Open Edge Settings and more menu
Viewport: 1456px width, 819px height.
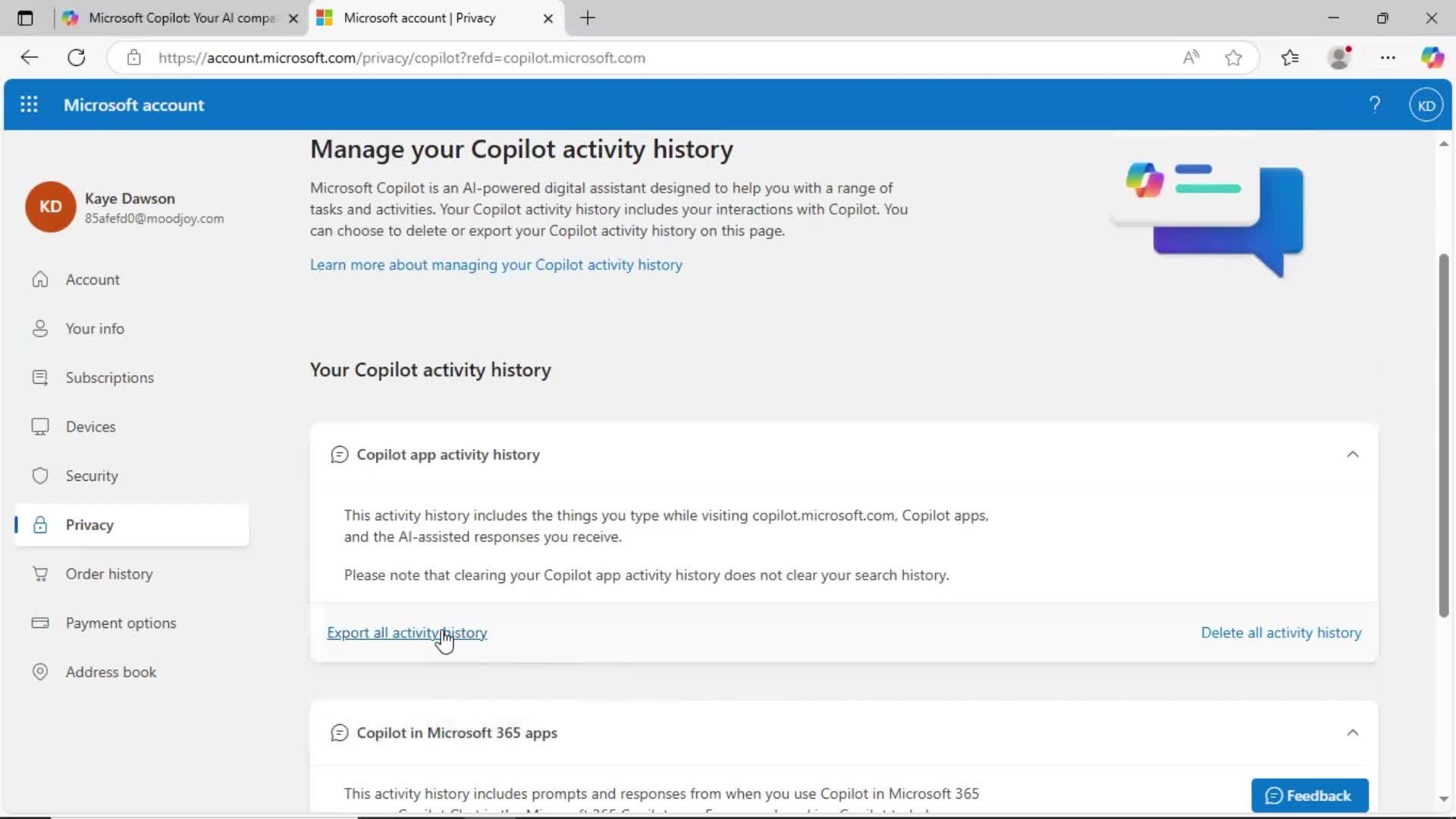coord(1388,58)
